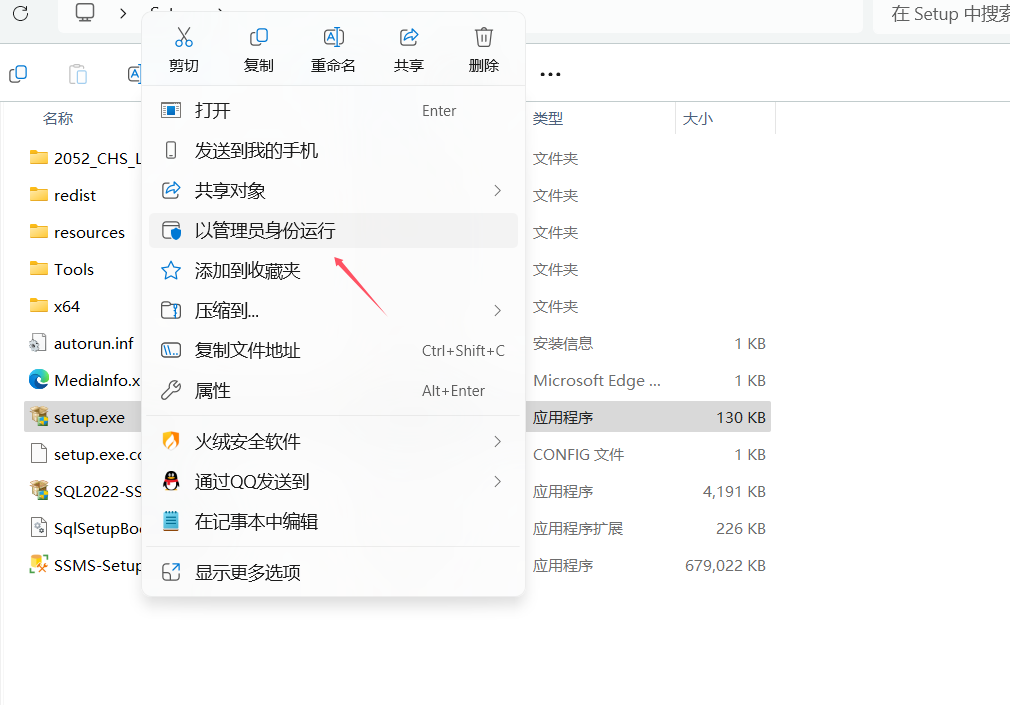Open the 通过QQ发送到 submenu
Image resolution: width=1010 pixels, height=705 pixels.
pyautogui.click(x=497, y=480)
